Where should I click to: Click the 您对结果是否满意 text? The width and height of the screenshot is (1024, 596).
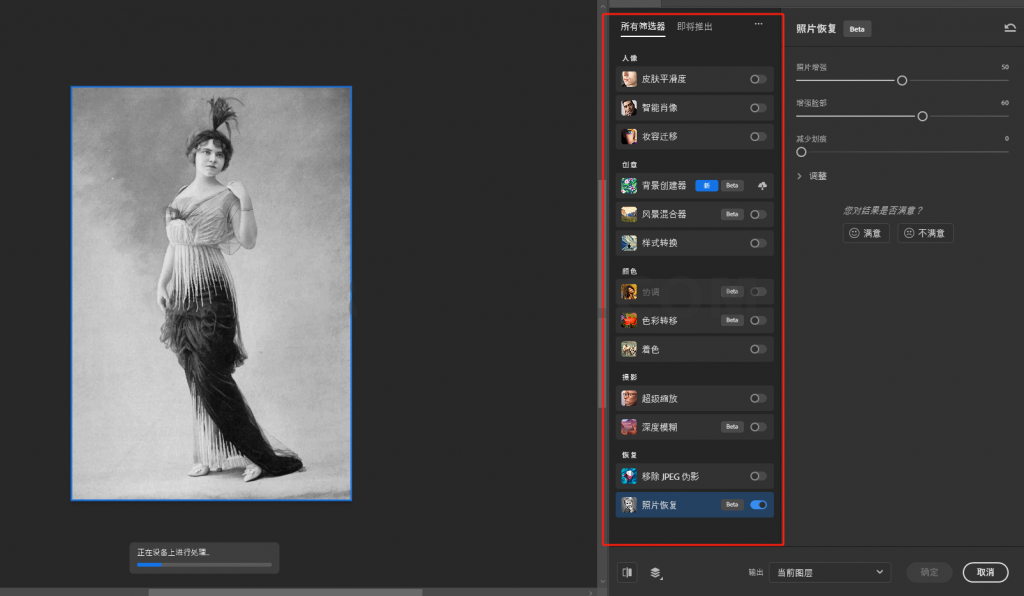pos(882,210)
